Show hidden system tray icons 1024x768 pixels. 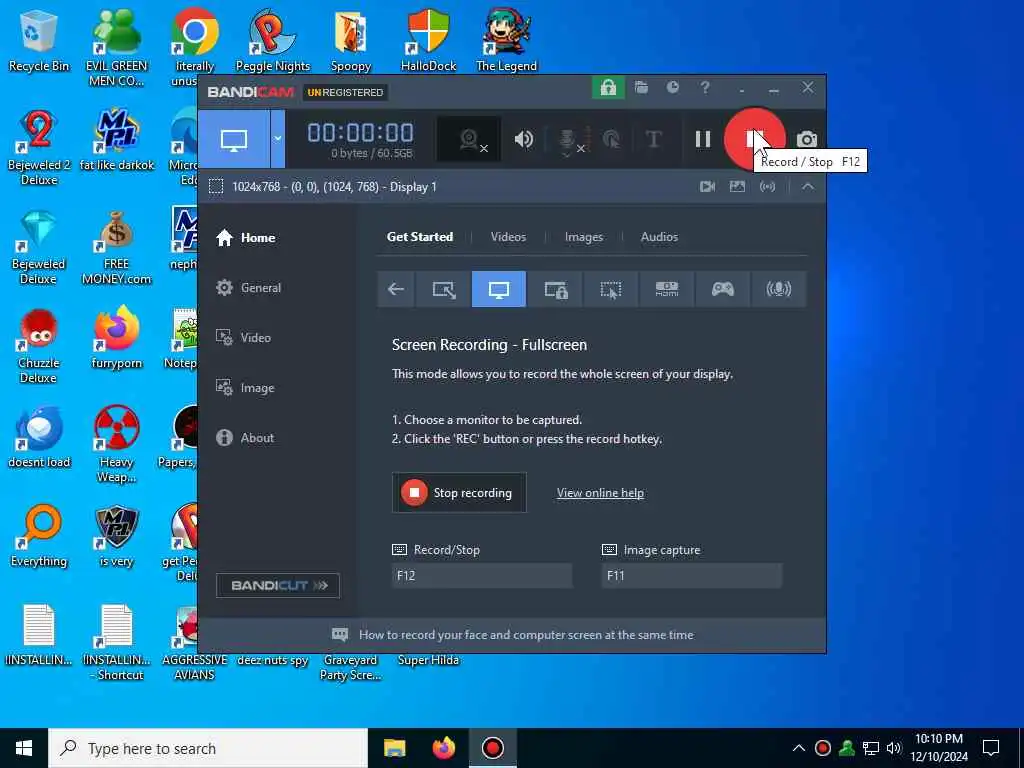[x=799, y=748]
